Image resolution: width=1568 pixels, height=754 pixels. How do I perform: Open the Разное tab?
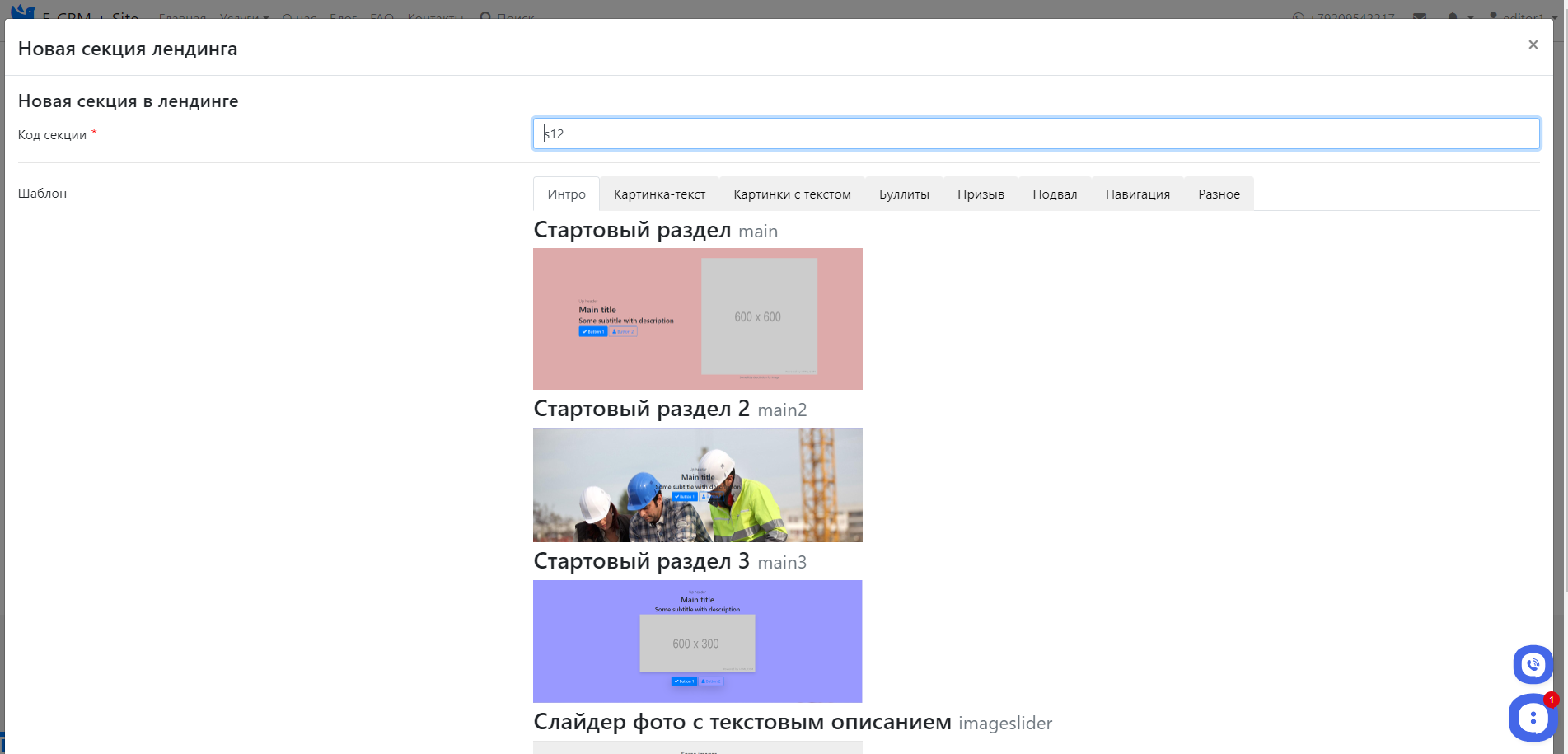tap(1219, 194)
